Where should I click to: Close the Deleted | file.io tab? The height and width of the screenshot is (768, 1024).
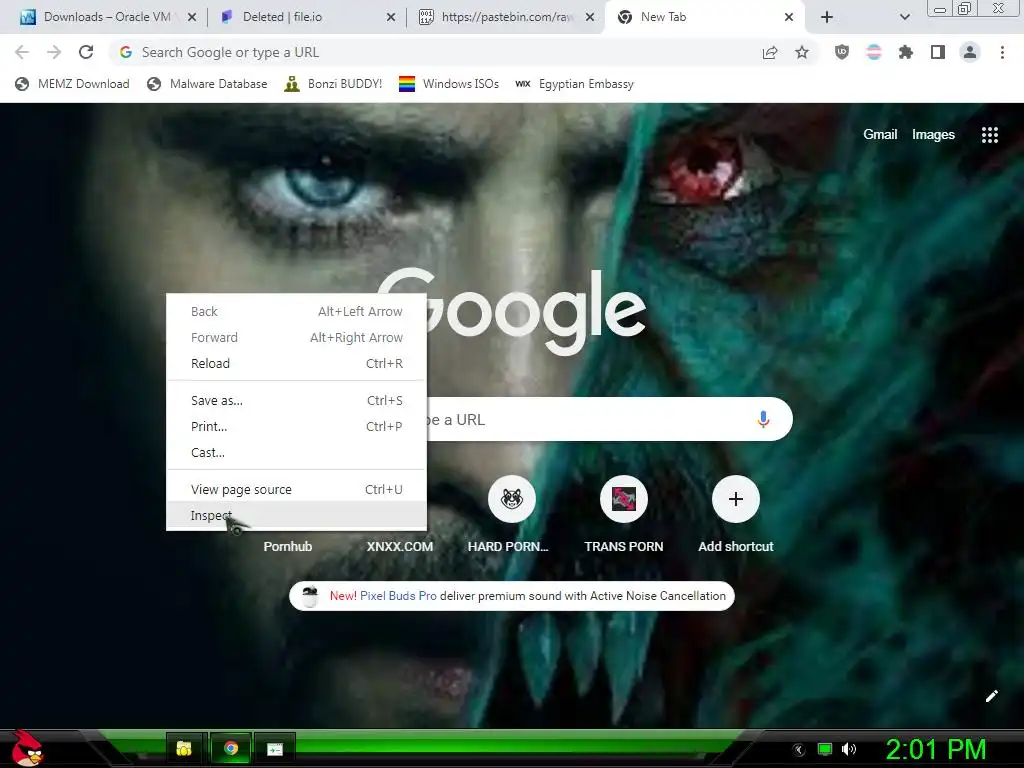[391, 17]
